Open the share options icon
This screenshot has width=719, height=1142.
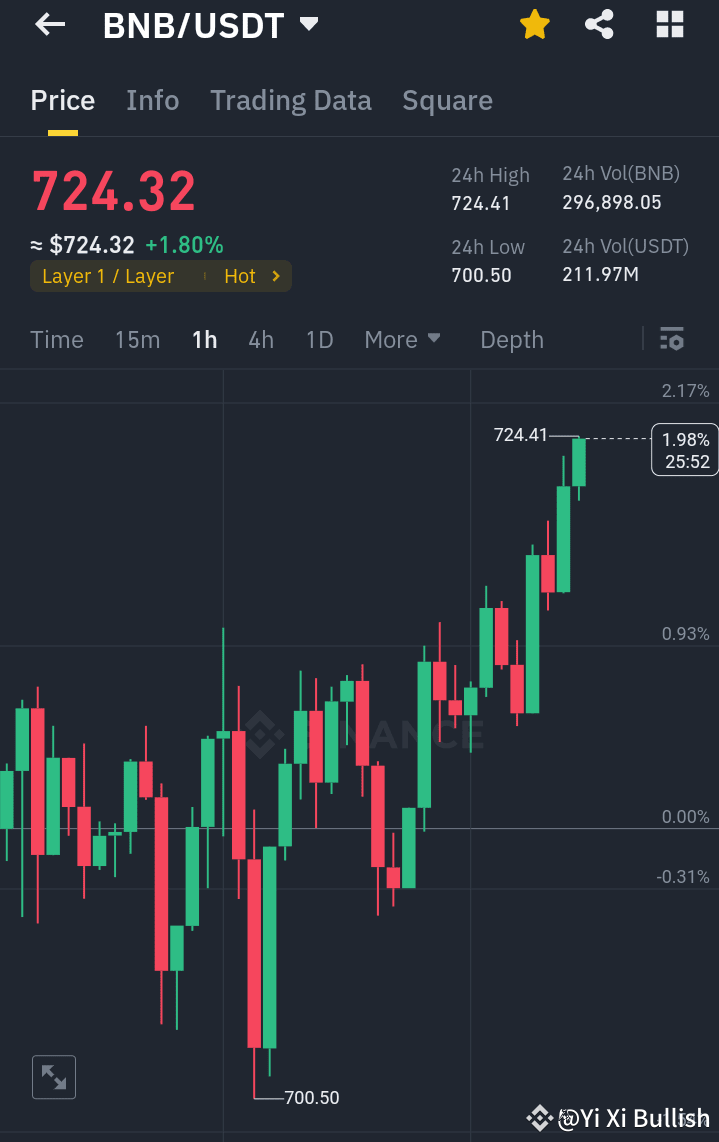(x=599, y=25)
